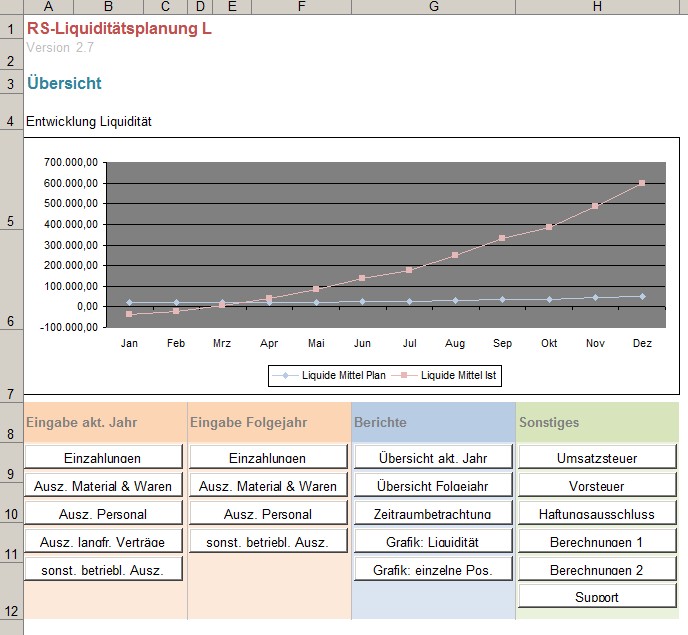This screenshot has width=688, height=635.
Task: Open Ausz. langfr. Verträge button
Action: [103, 542]
